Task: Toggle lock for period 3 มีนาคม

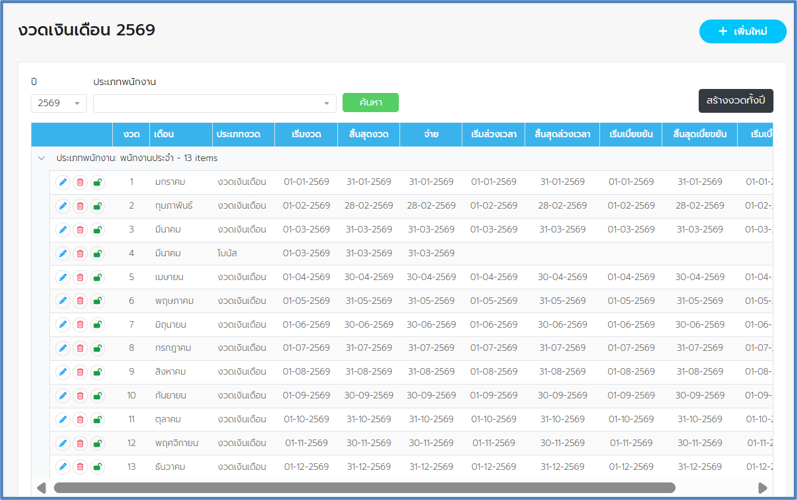Action: 98,230
